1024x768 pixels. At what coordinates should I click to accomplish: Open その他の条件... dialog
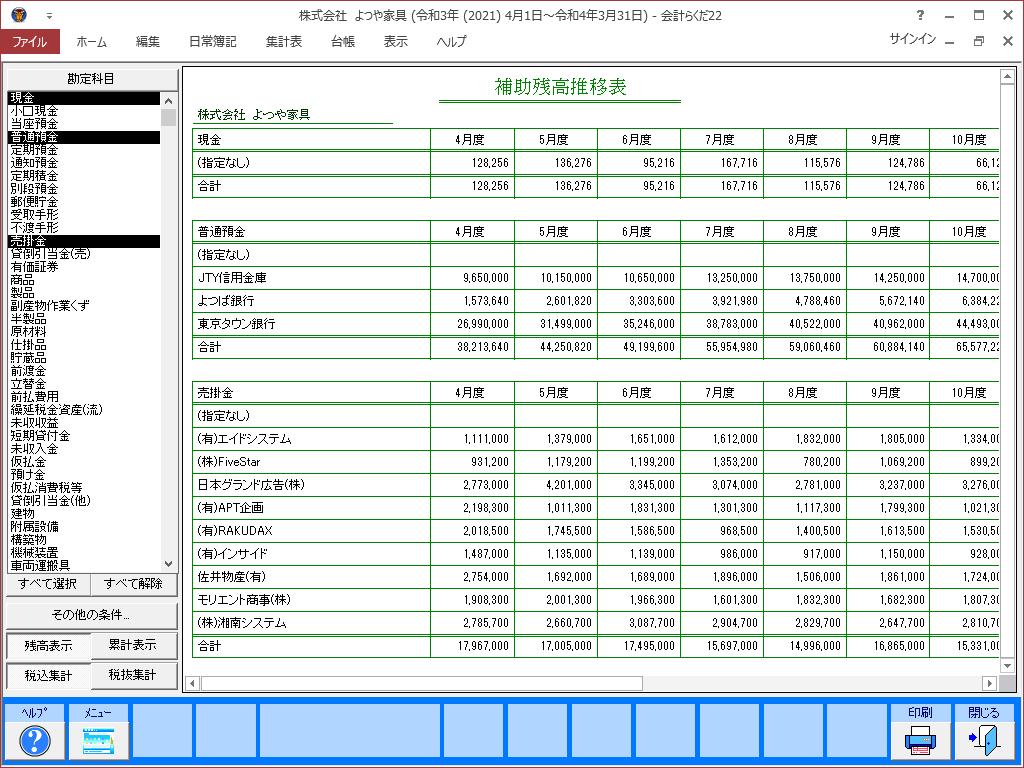(x=91, y=615)
